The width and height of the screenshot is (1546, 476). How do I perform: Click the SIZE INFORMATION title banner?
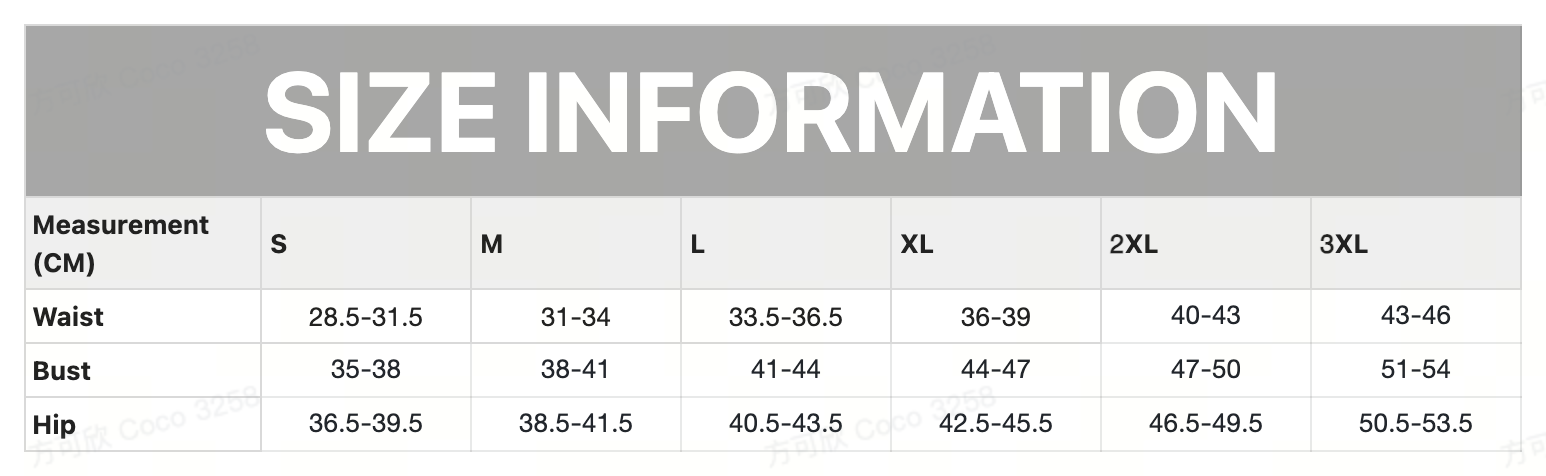click(771, 112)
